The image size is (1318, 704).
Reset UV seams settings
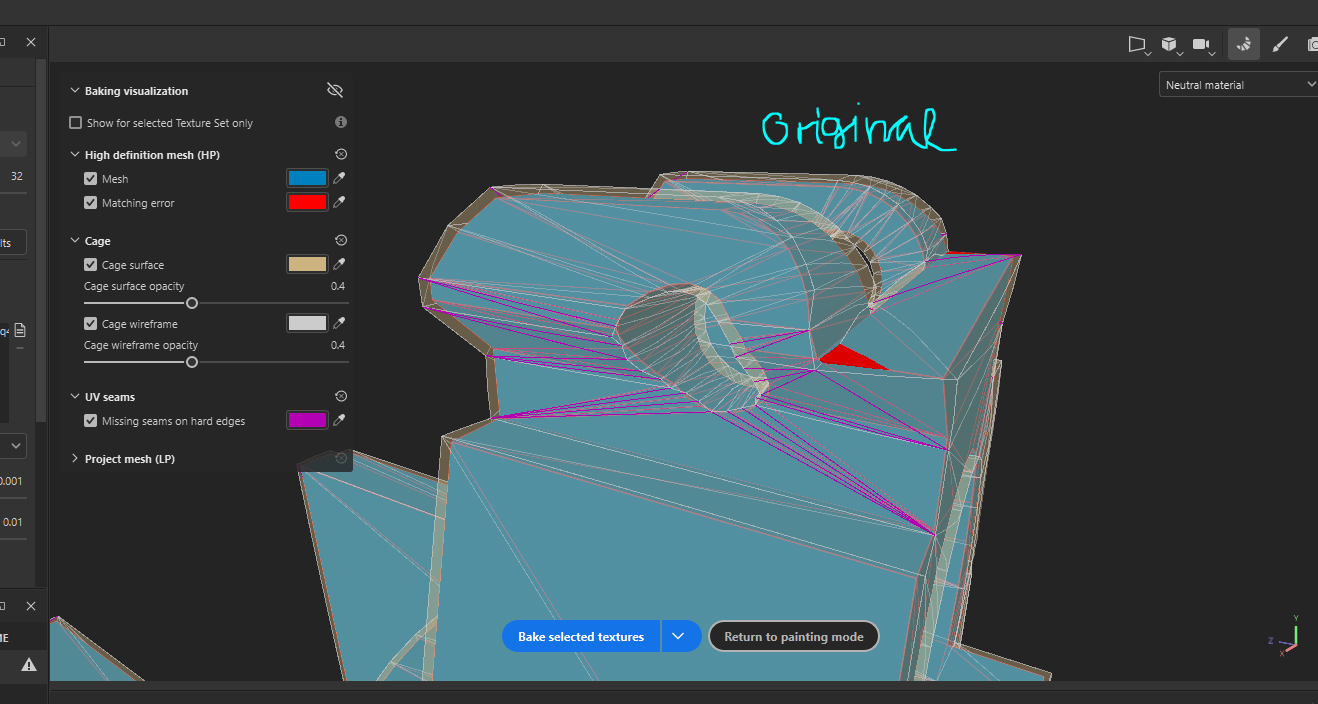pyautogui.click(x=340, y=397)
